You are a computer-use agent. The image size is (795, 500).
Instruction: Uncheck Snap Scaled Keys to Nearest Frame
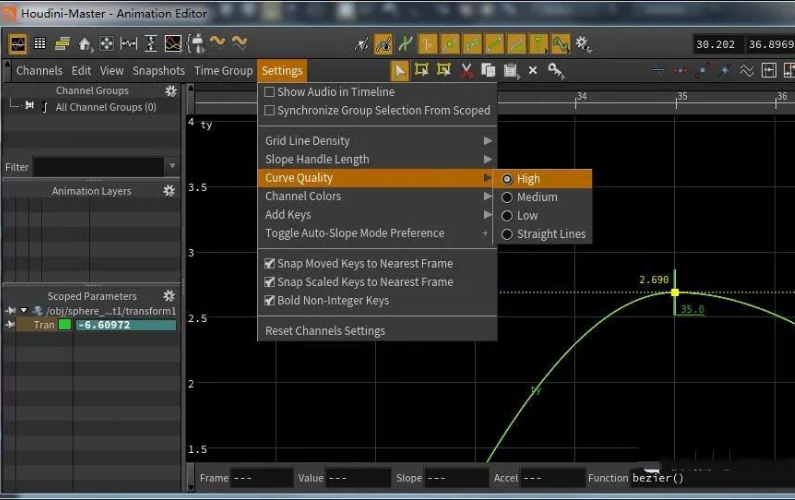pyautogui.click(x=270, y=282)
